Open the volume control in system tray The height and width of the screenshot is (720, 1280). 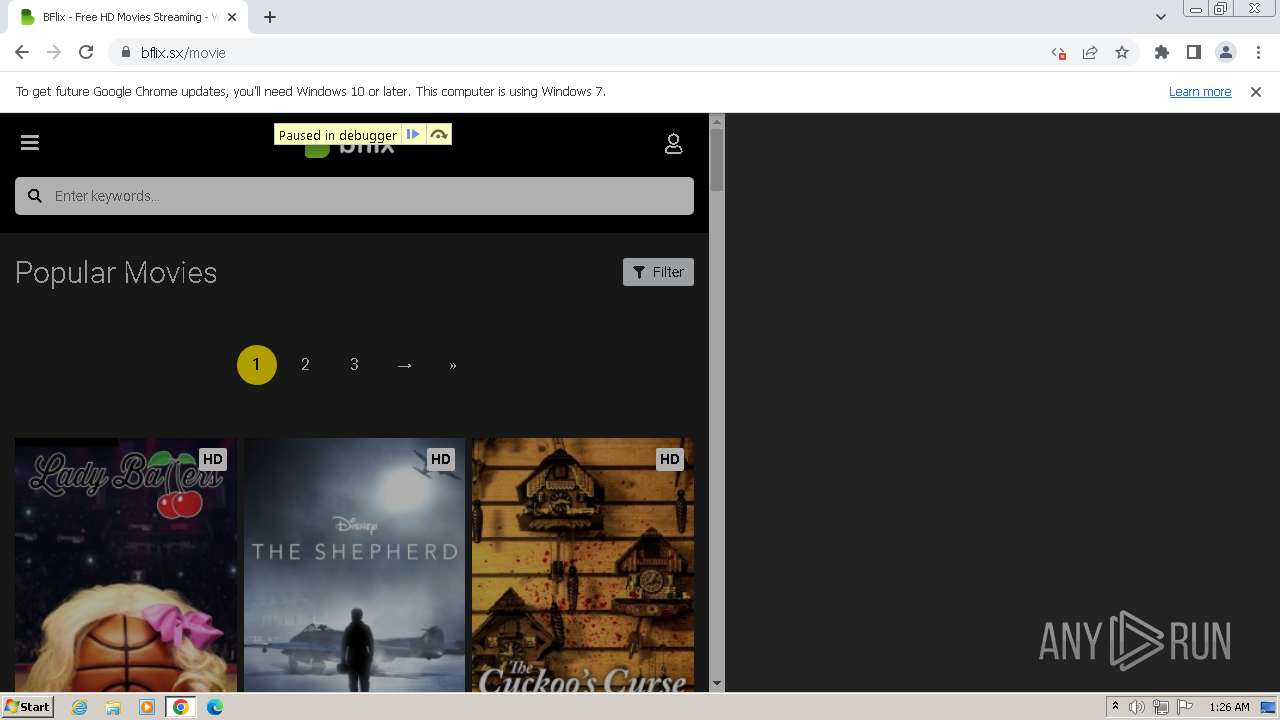tap(1137, 707)
